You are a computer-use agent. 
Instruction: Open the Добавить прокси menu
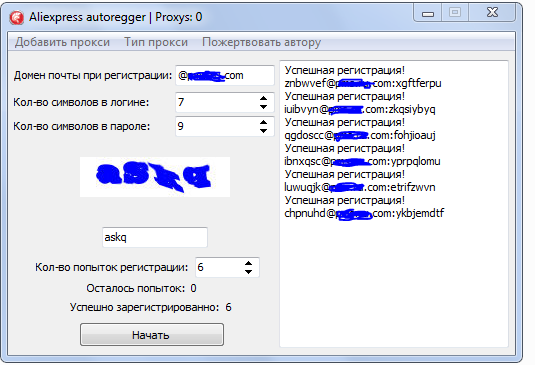coord(62,42)
